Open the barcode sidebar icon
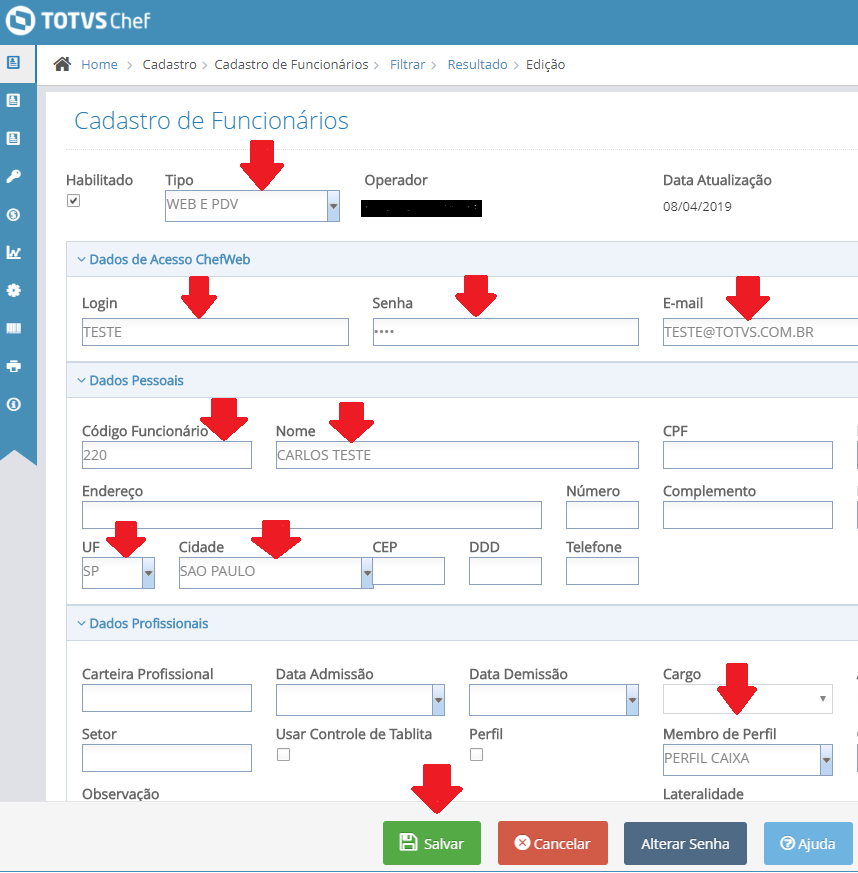 [x=14, y=328]
